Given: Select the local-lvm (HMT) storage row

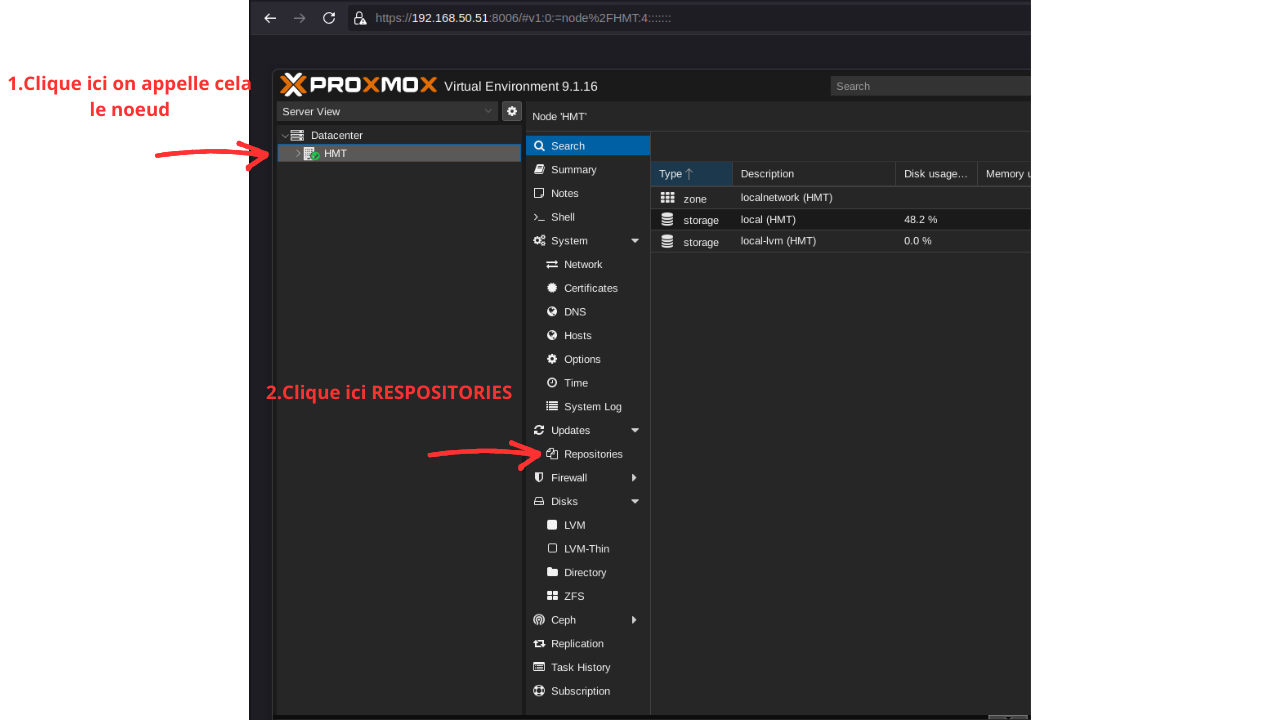Looking at the screenshot, I should (840, 241).
